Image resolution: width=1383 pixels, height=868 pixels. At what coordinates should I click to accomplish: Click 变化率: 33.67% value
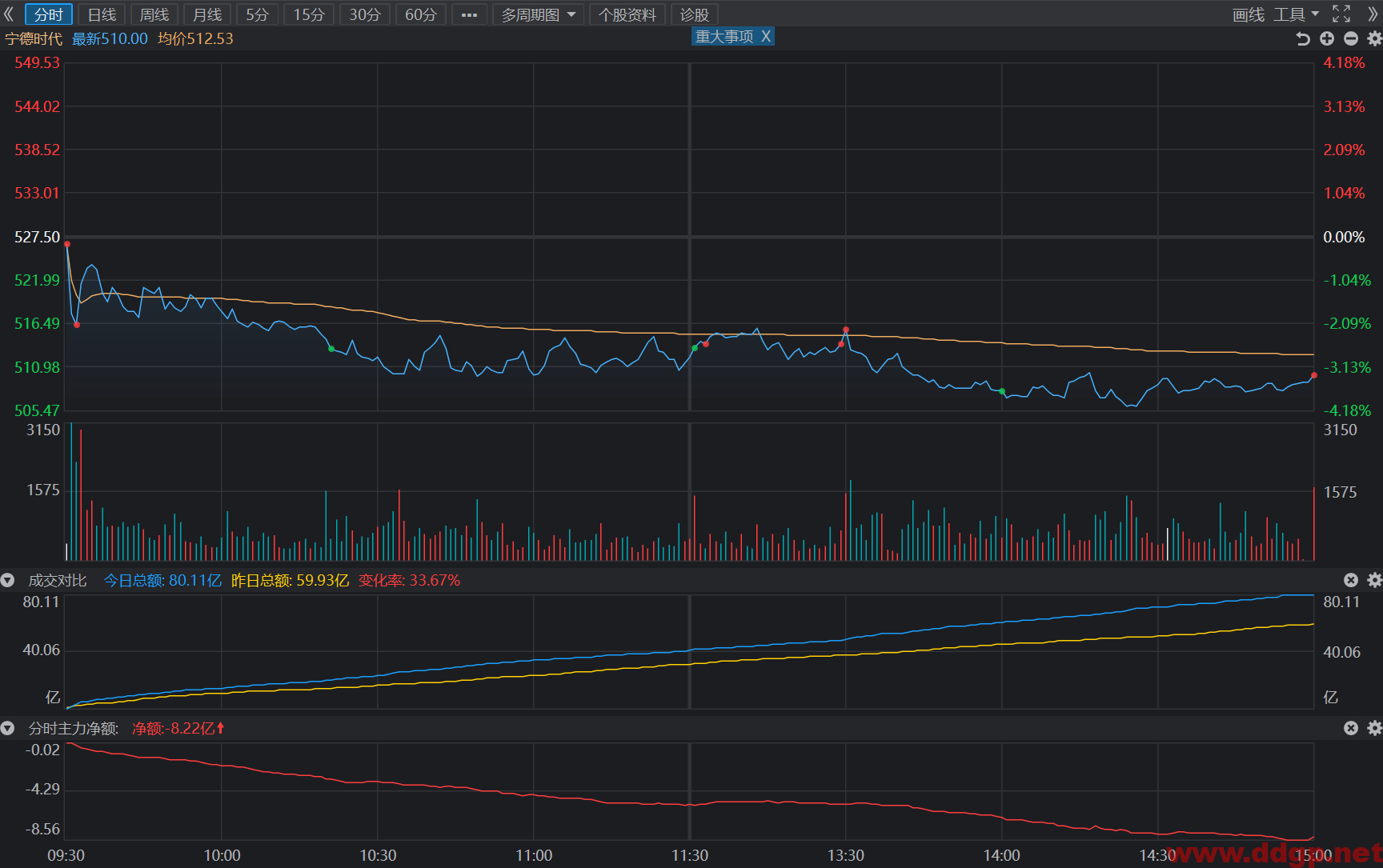click(409, 580)
